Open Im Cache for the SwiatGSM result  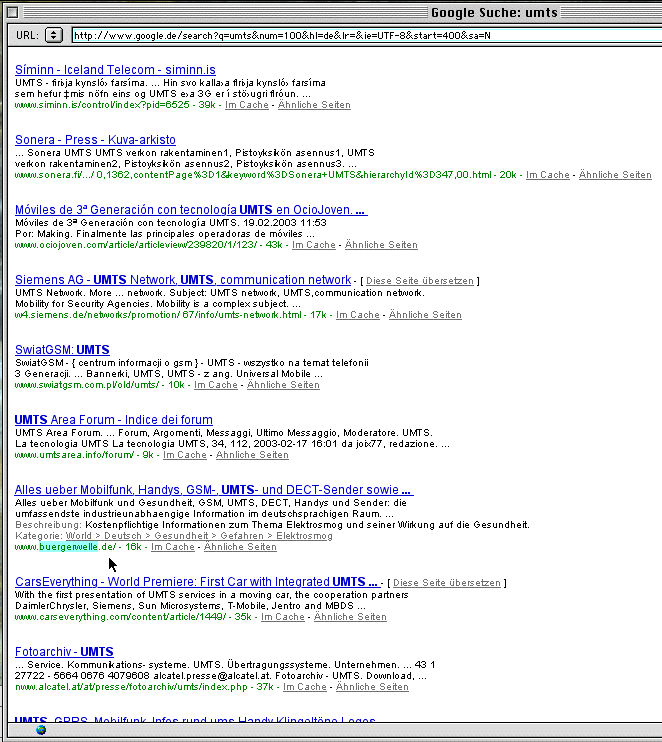click(x=216, y=385)
